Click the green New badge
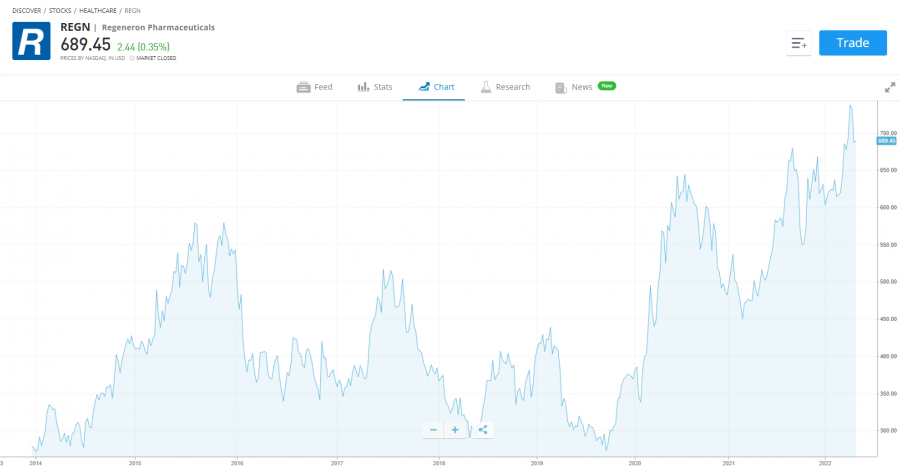The height and width of the screenshot is (469, 900). click(607, 86)
